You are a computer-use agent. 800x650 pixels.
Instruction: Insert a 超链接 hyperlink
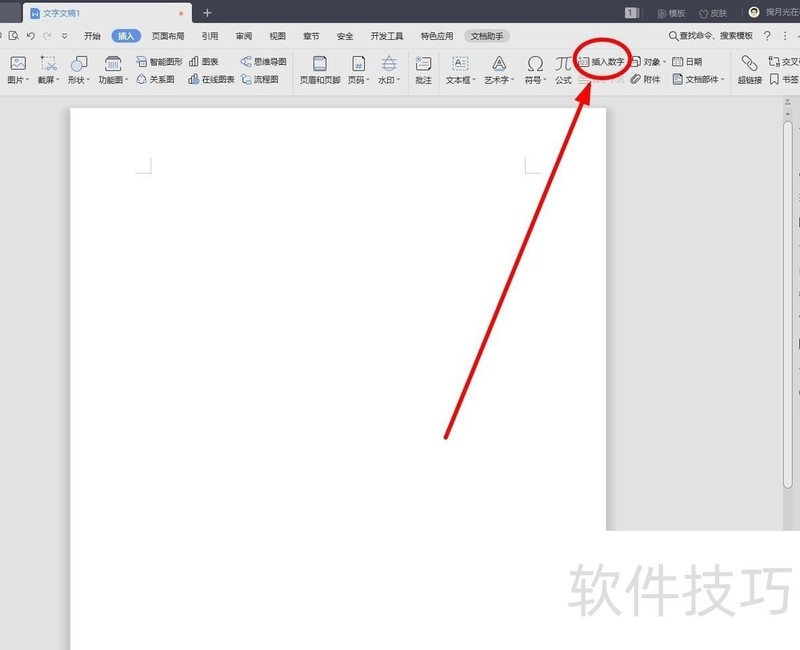pyautogui.click(x=749, y=69)
